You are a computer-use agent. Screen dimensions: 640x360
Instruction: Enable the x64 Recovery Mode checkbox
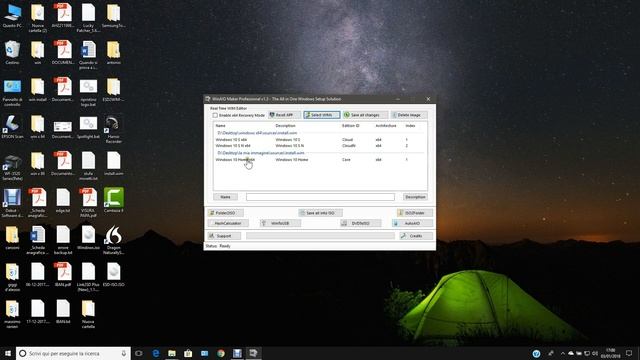click(x=215, y=115)
